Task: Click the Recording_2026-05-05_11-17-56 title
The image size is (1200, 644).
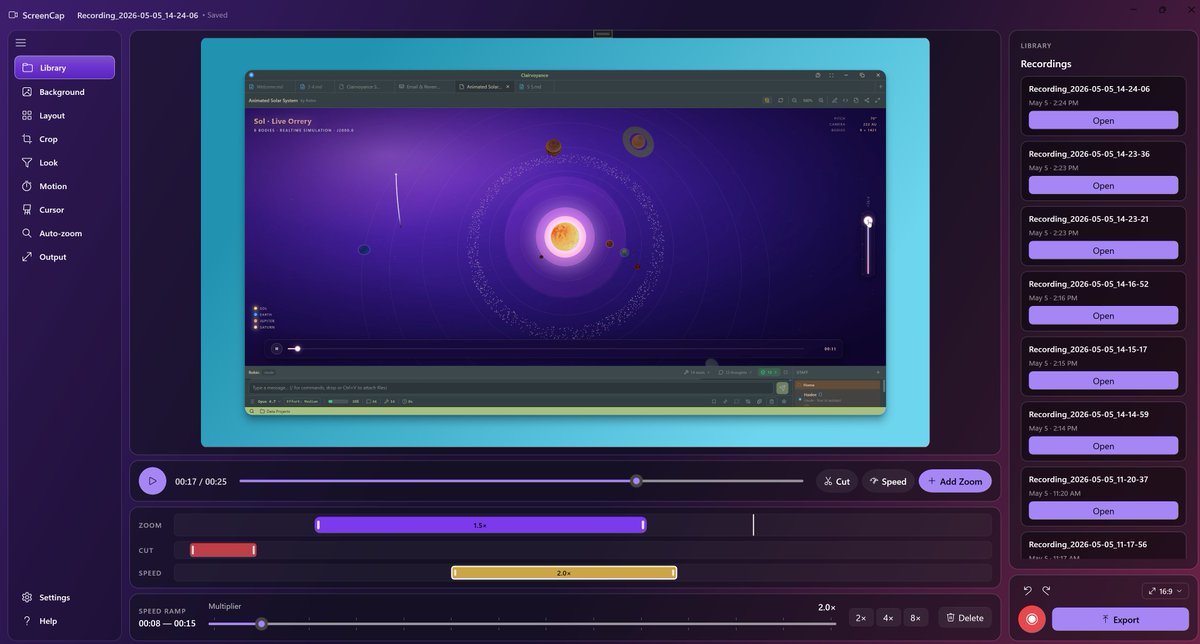Action: (1088, 544)
